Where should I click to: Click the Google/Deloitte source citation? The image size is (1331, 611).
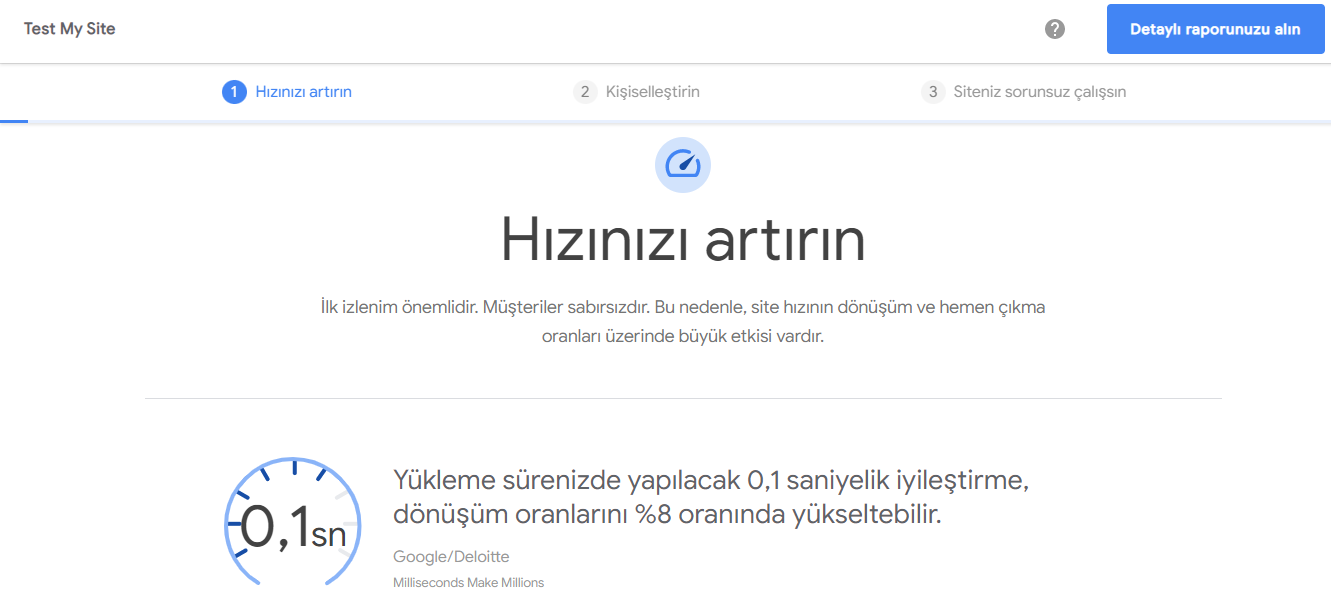[451, 556]
